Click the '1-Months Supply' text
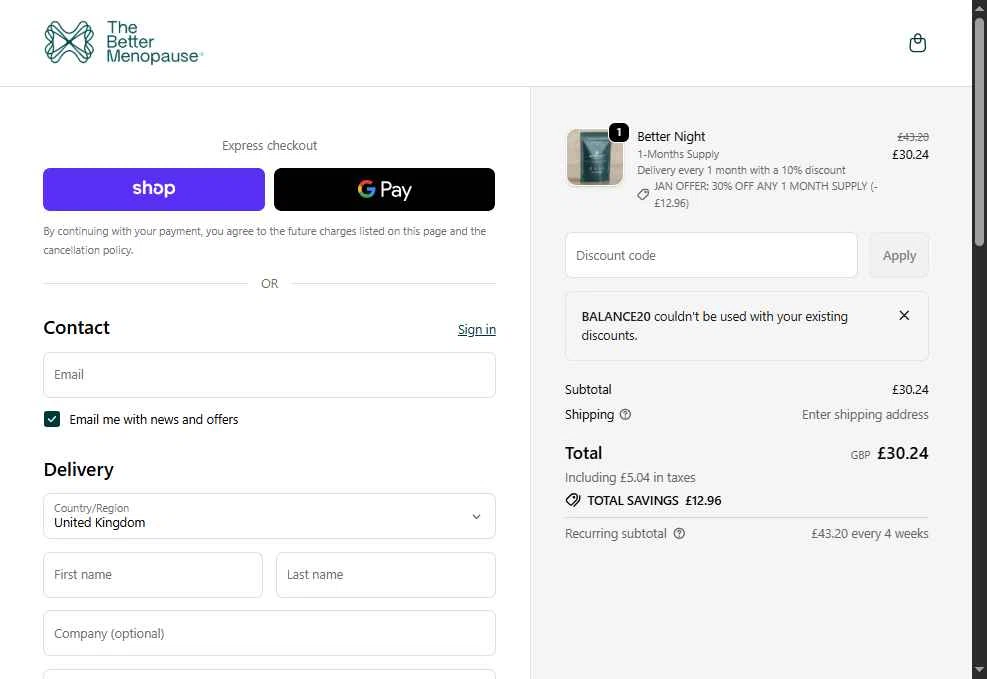Screen dimensions: 987x679 point(678,154)
